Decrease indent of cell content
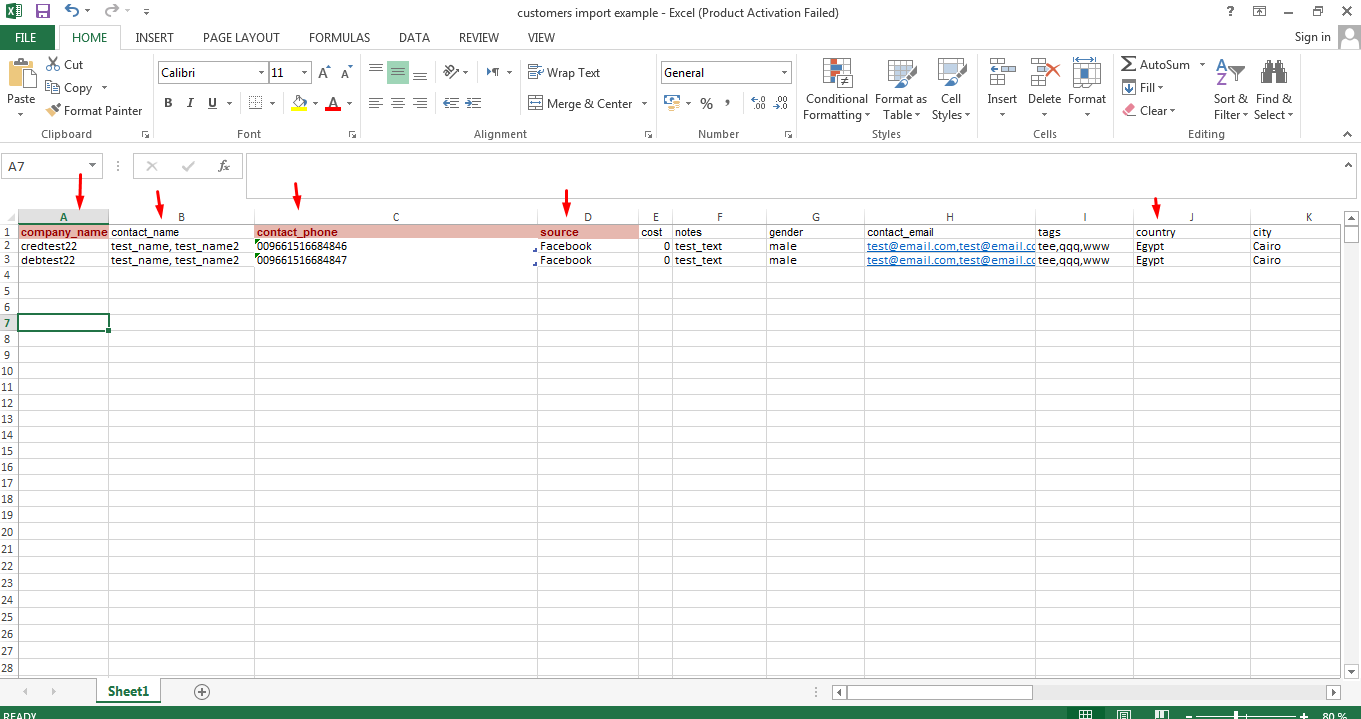The image size is (1361, 719). point(450,103)
